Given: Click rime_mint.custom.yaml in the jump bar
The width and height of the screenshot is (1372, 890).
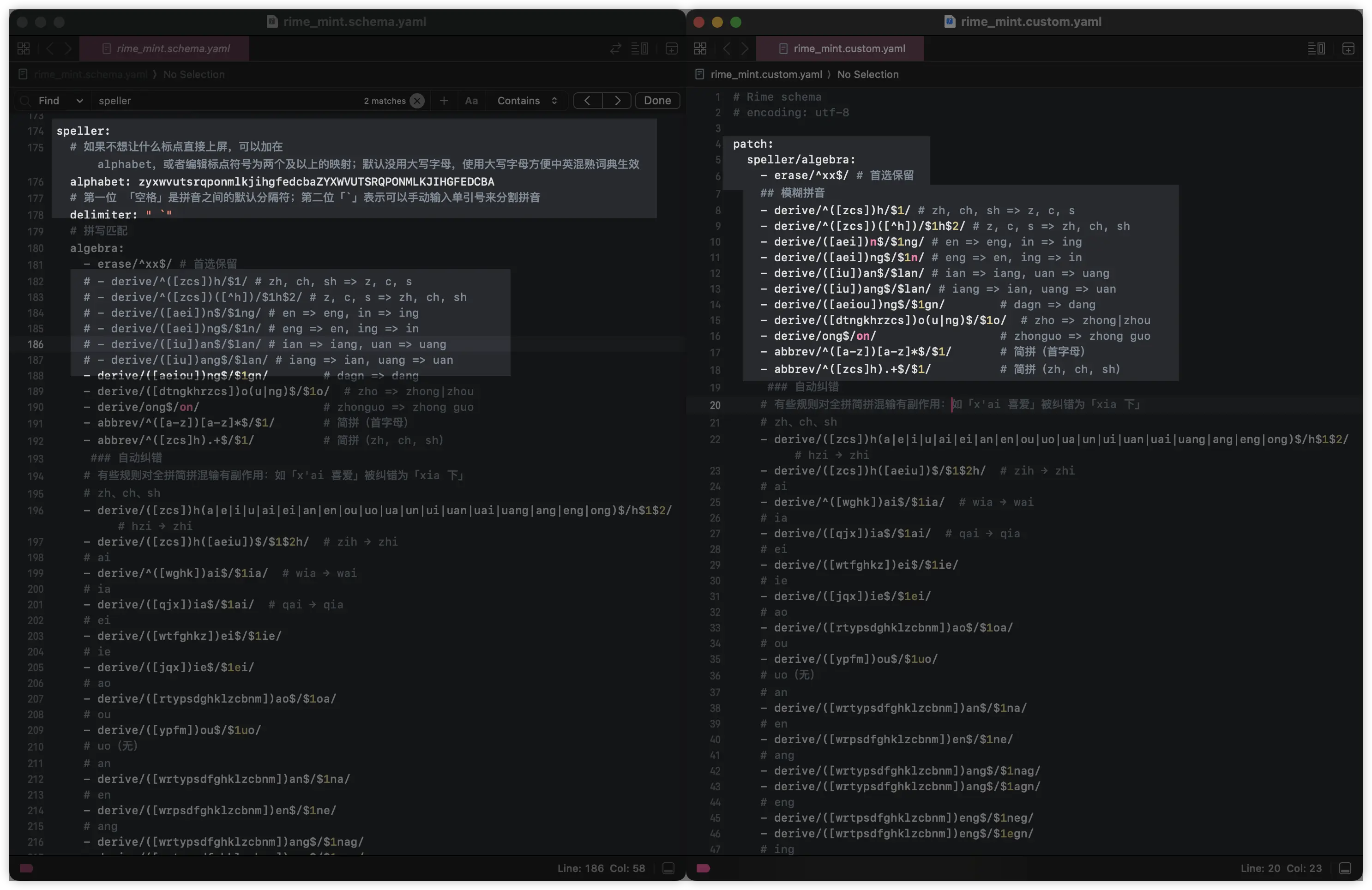Looking at the screenshot, I should [766, 74].
